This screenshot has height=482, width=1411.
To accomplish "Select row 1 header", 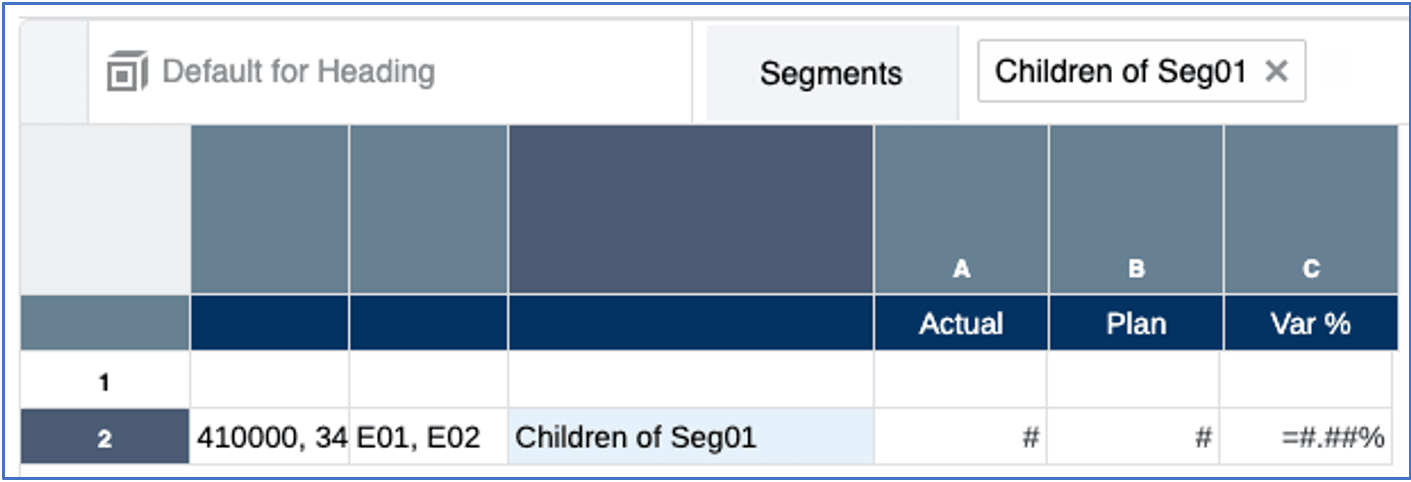I will 104,382.
